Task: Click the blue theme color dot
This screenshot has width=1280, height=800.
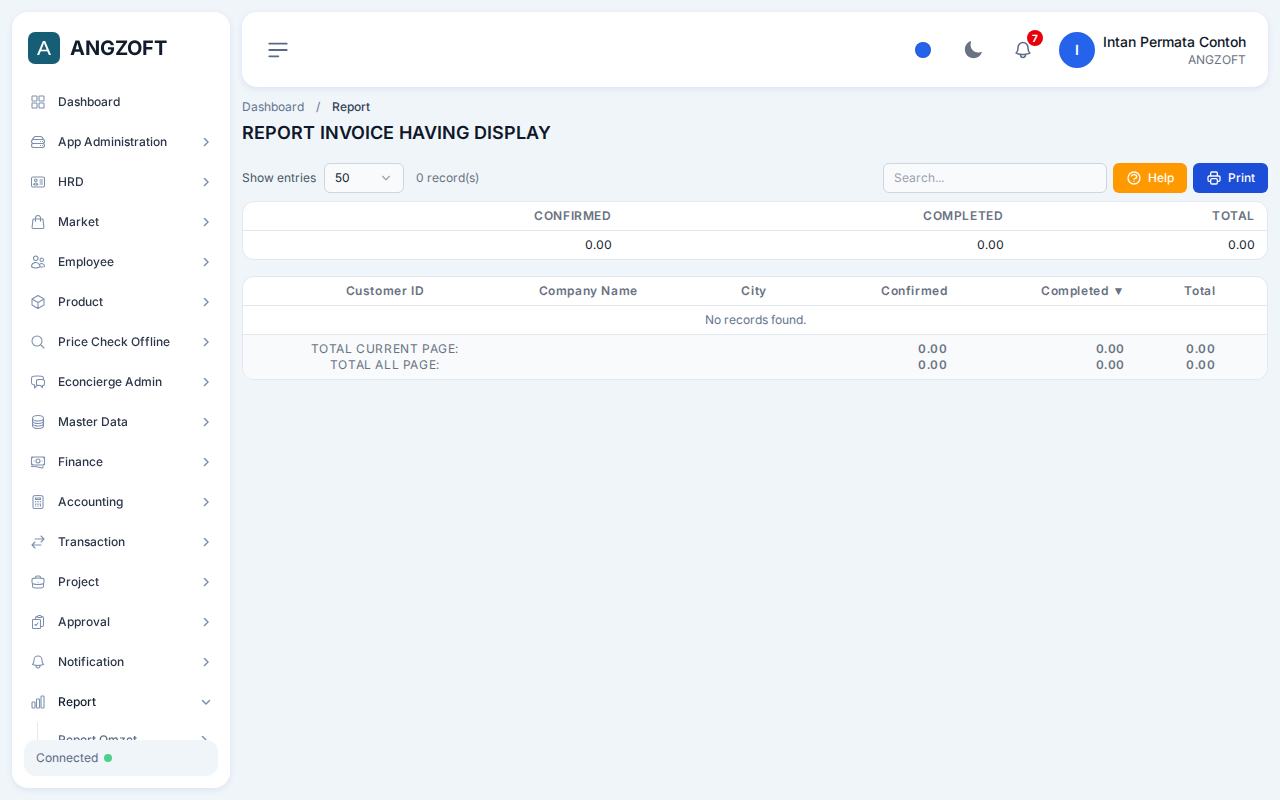Action: click(923, 50)
